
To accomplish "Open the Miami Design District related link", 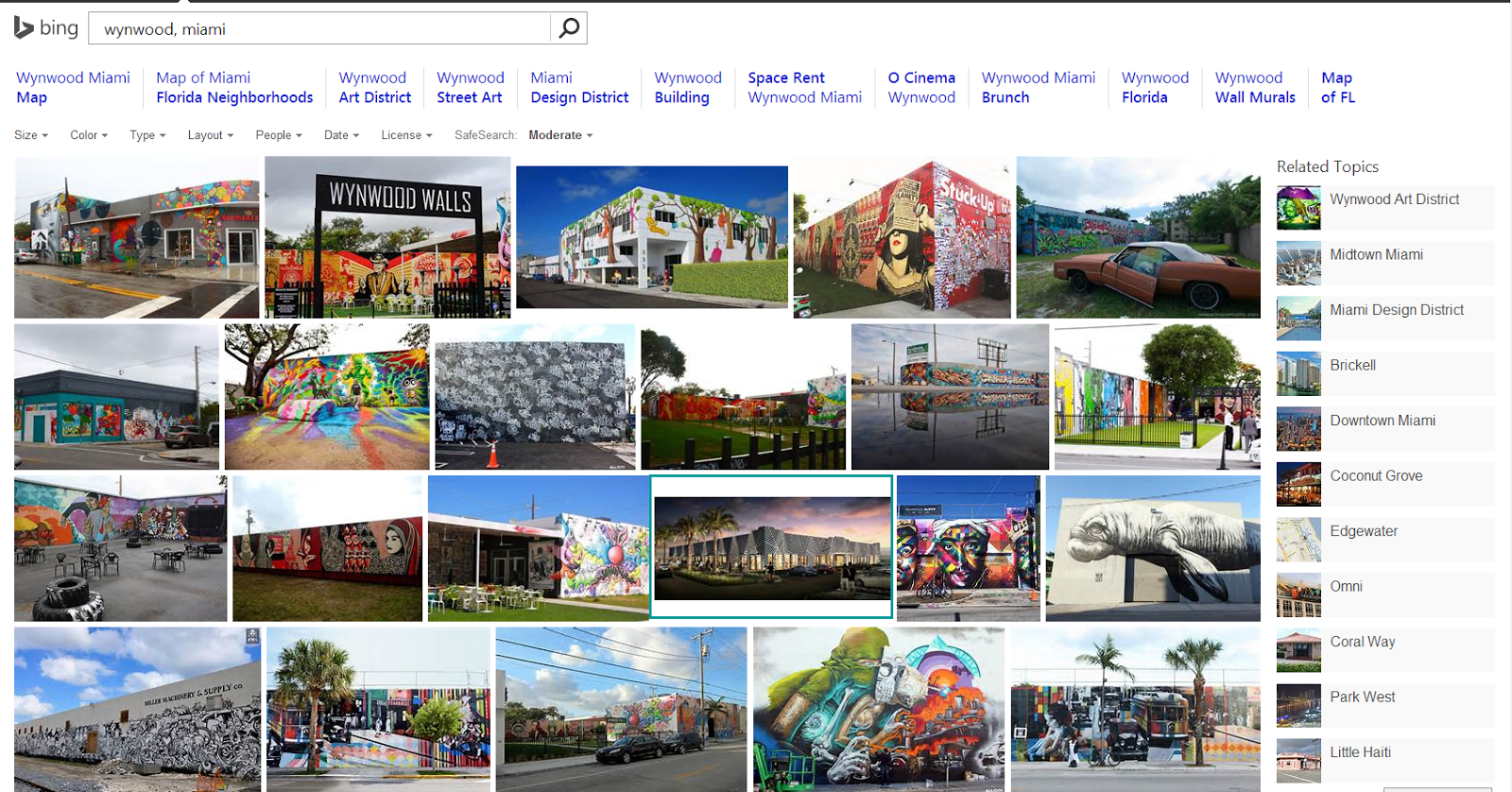I will pos(1397,310).
